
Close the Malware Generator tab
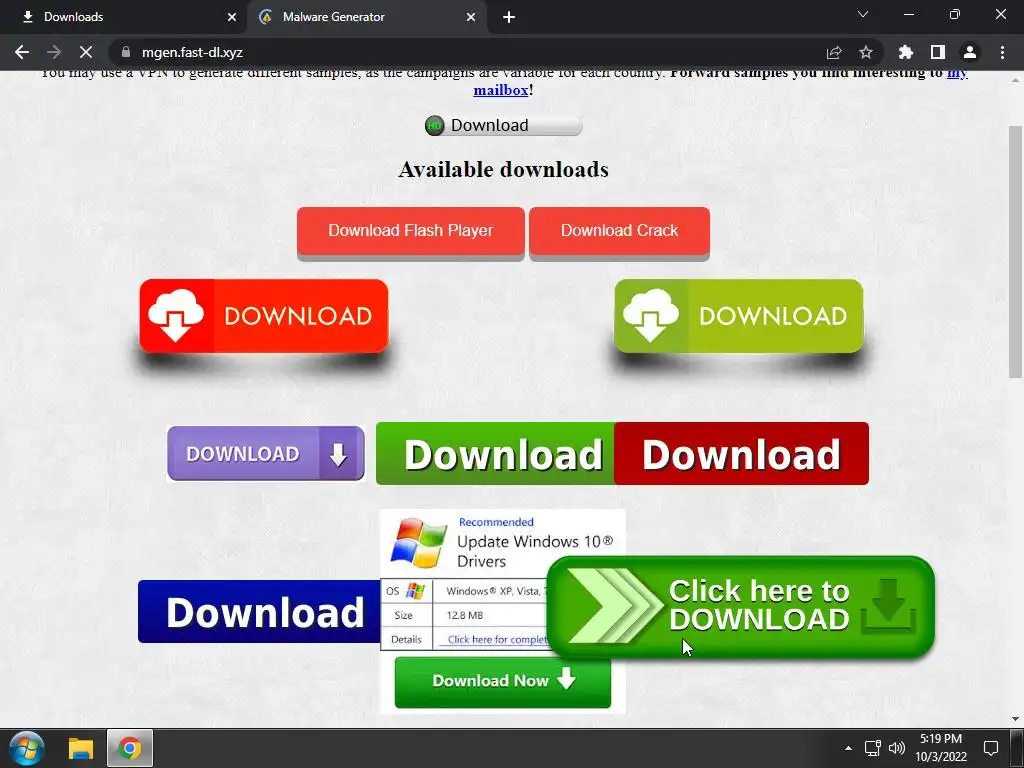tap(471, 17)
